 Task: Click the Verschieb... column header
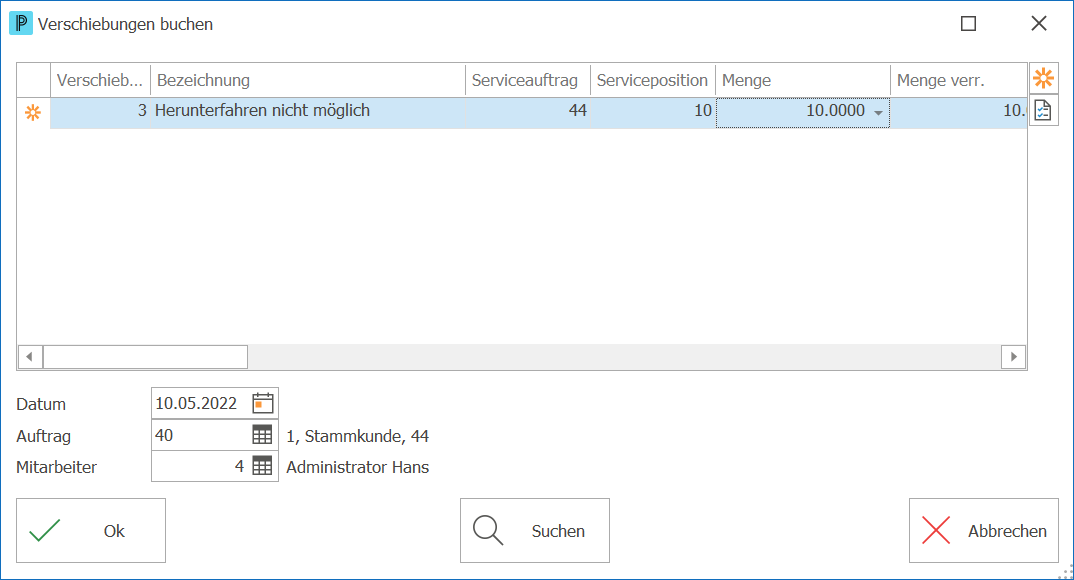[100, 80]
